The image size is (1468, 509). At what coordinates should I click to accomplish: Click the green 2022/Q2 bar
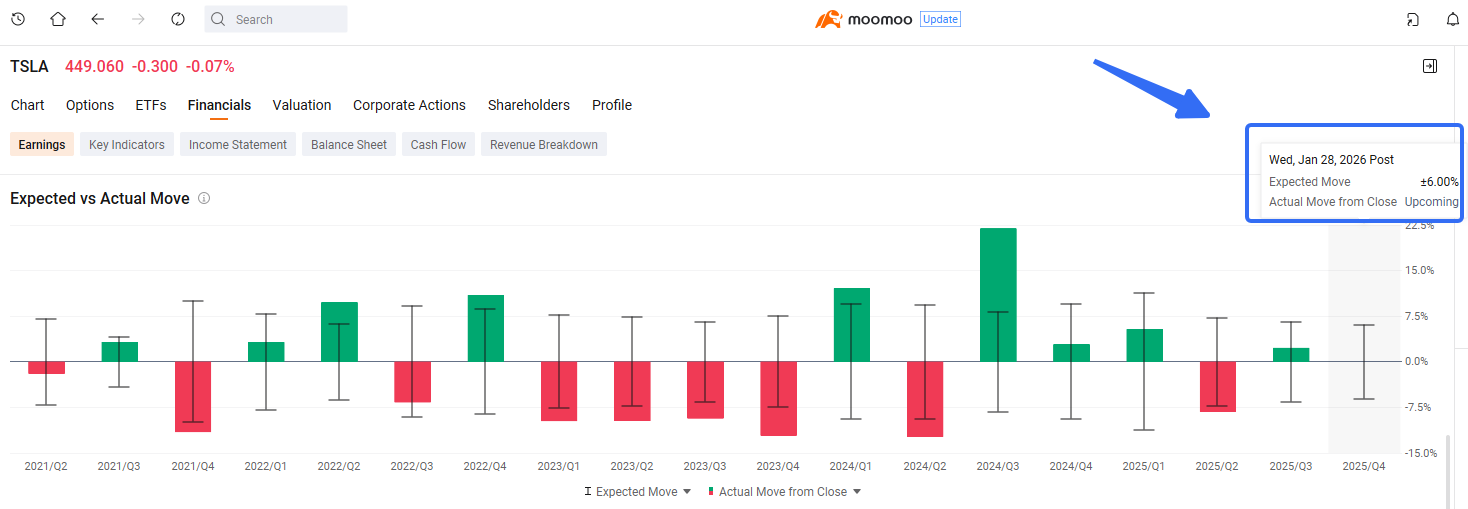(339, 332)
